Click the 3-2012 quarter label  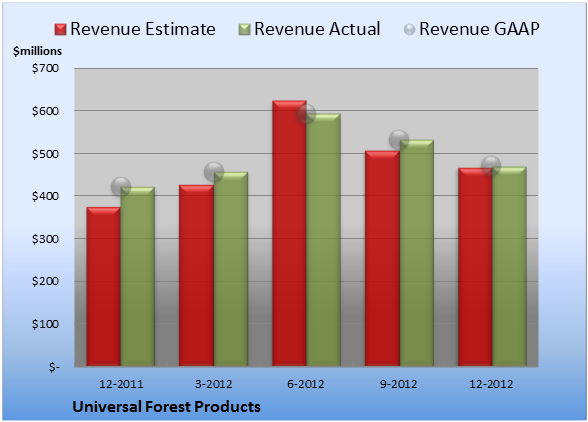tap(213, 384)
